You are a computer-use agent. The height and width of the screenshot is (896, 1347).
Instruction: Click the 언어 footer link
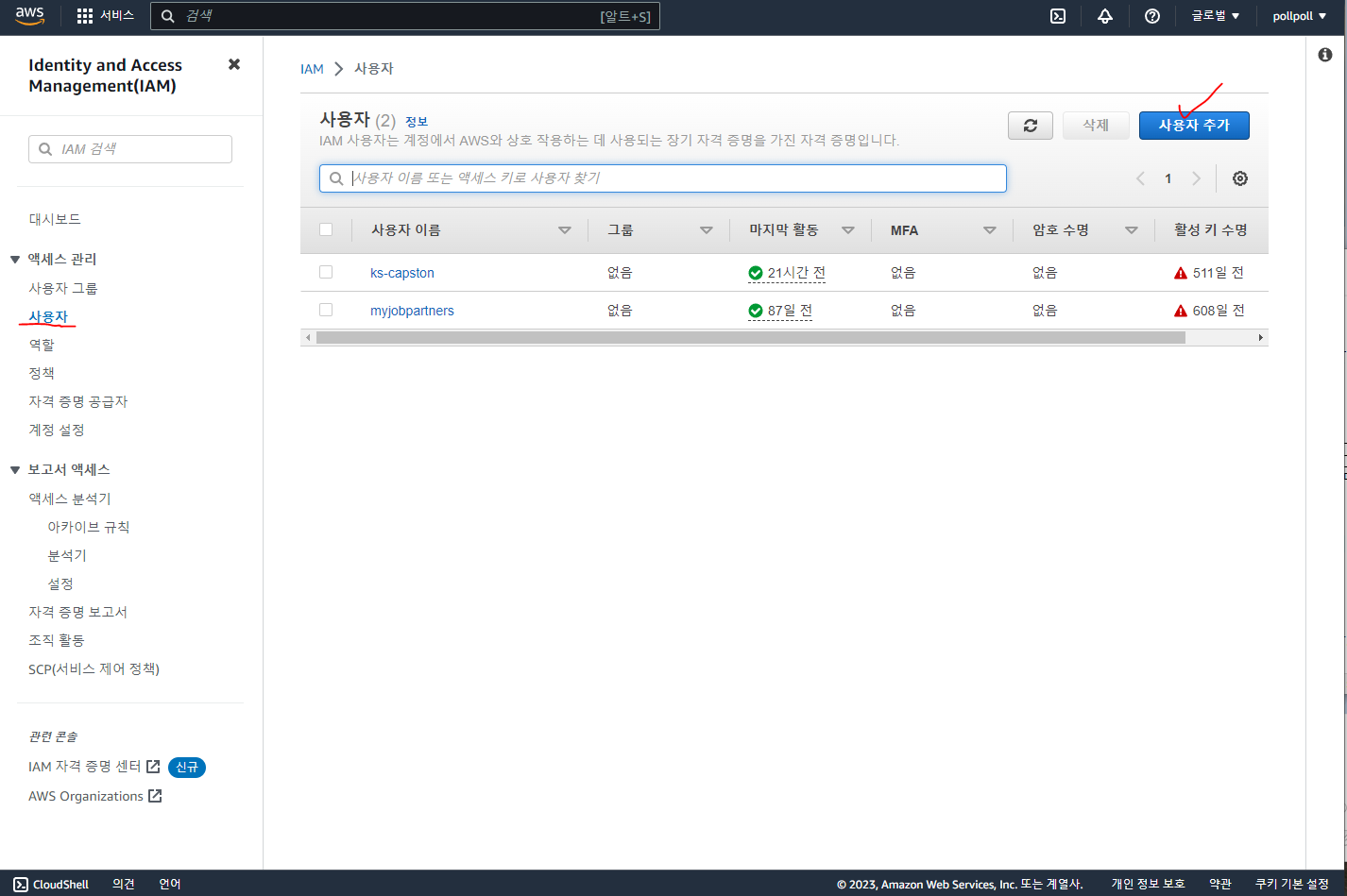pyautogui.click(x=170, y=884)
